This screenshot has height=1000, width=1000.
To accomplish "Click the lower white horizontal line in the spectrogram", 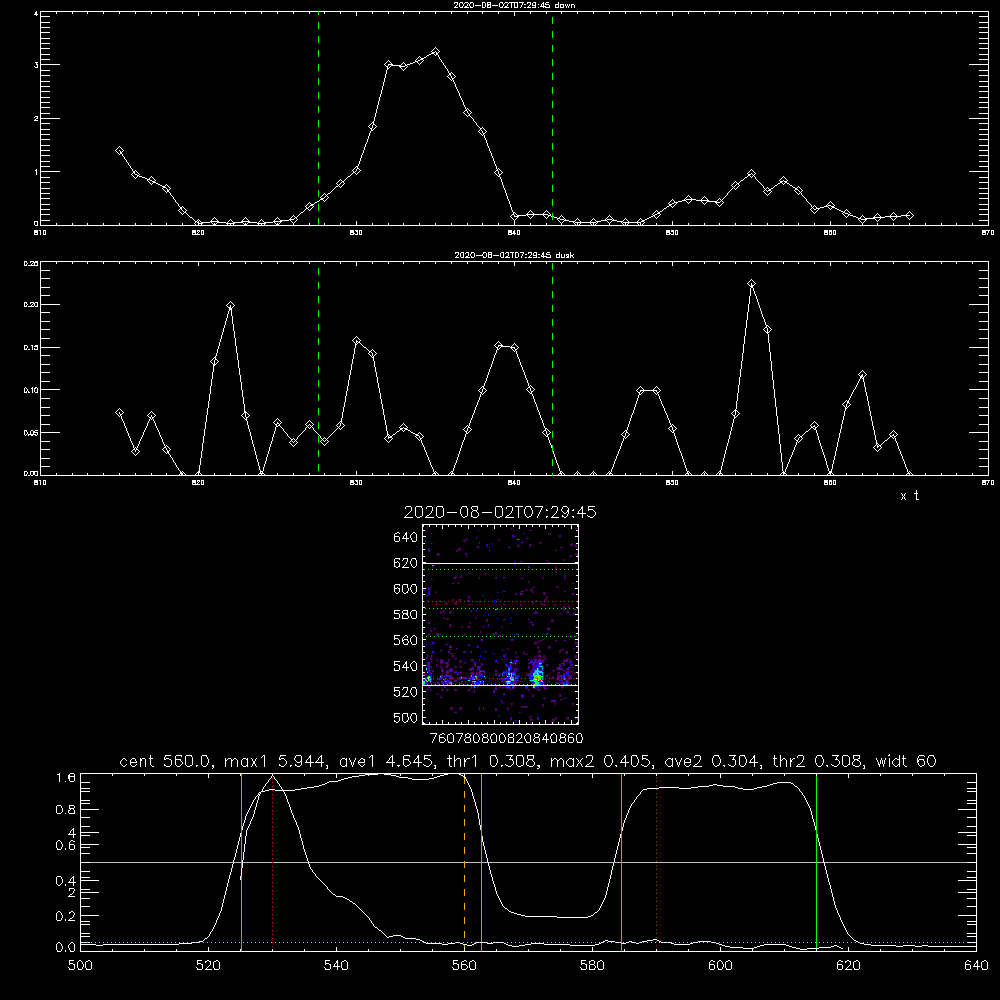I will click(x=501, y=686).
